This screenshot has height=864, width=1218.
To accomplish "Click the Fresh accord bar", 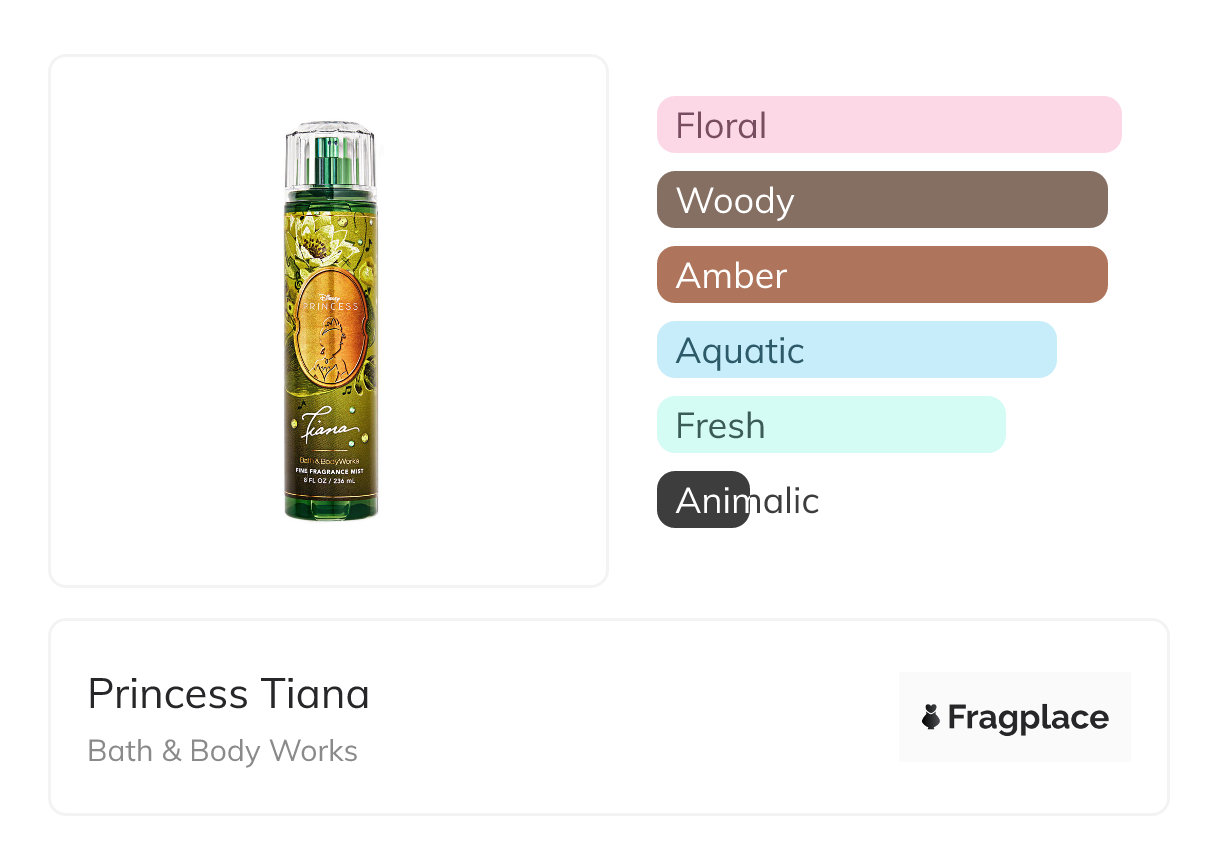I will click(830, 425).
